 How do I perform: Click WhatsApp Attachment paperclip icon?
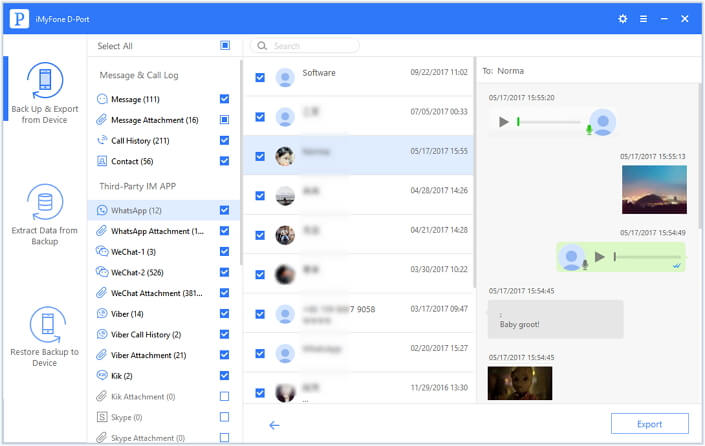point(102,231)
